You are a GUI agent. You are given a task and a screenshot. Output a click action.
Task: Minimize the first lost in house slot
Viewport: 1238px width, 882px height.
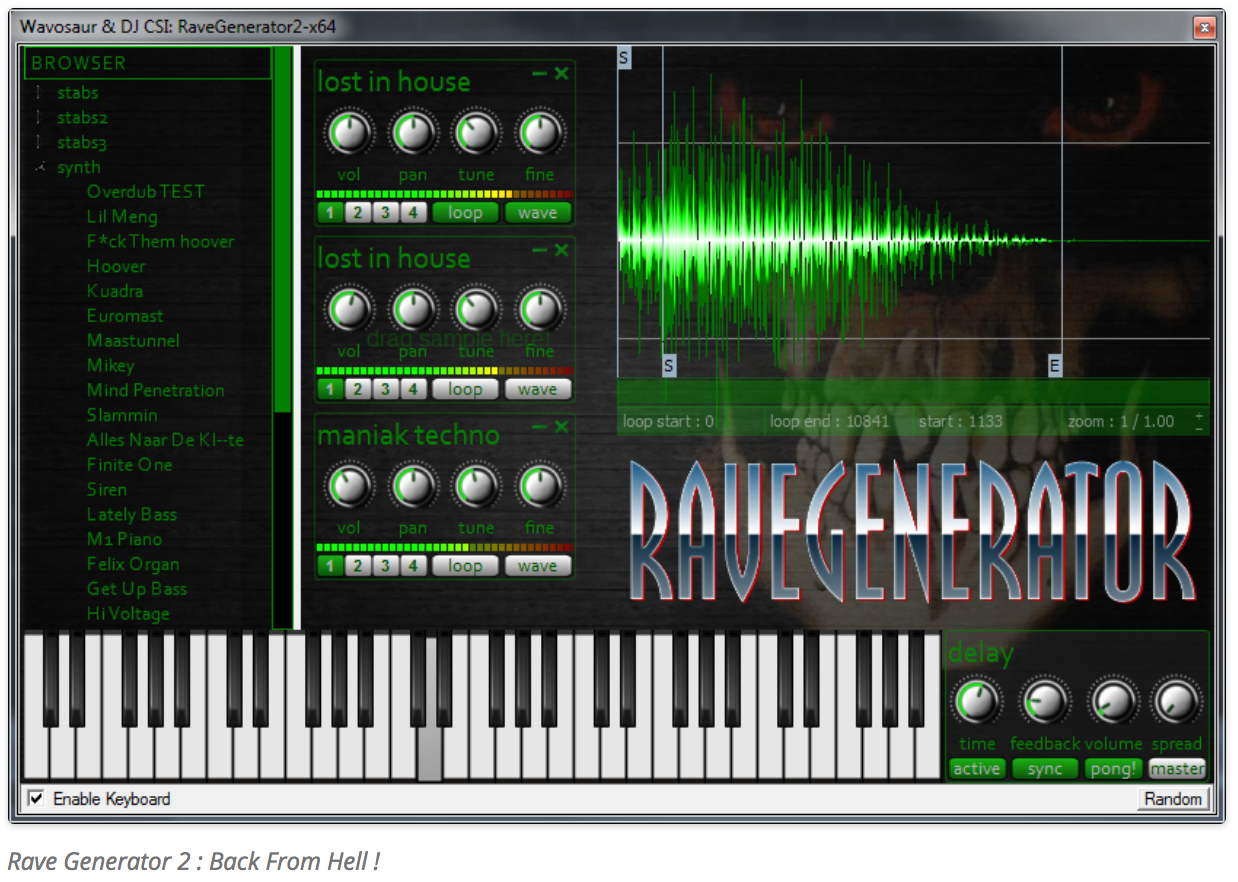(x=539, y=73)
